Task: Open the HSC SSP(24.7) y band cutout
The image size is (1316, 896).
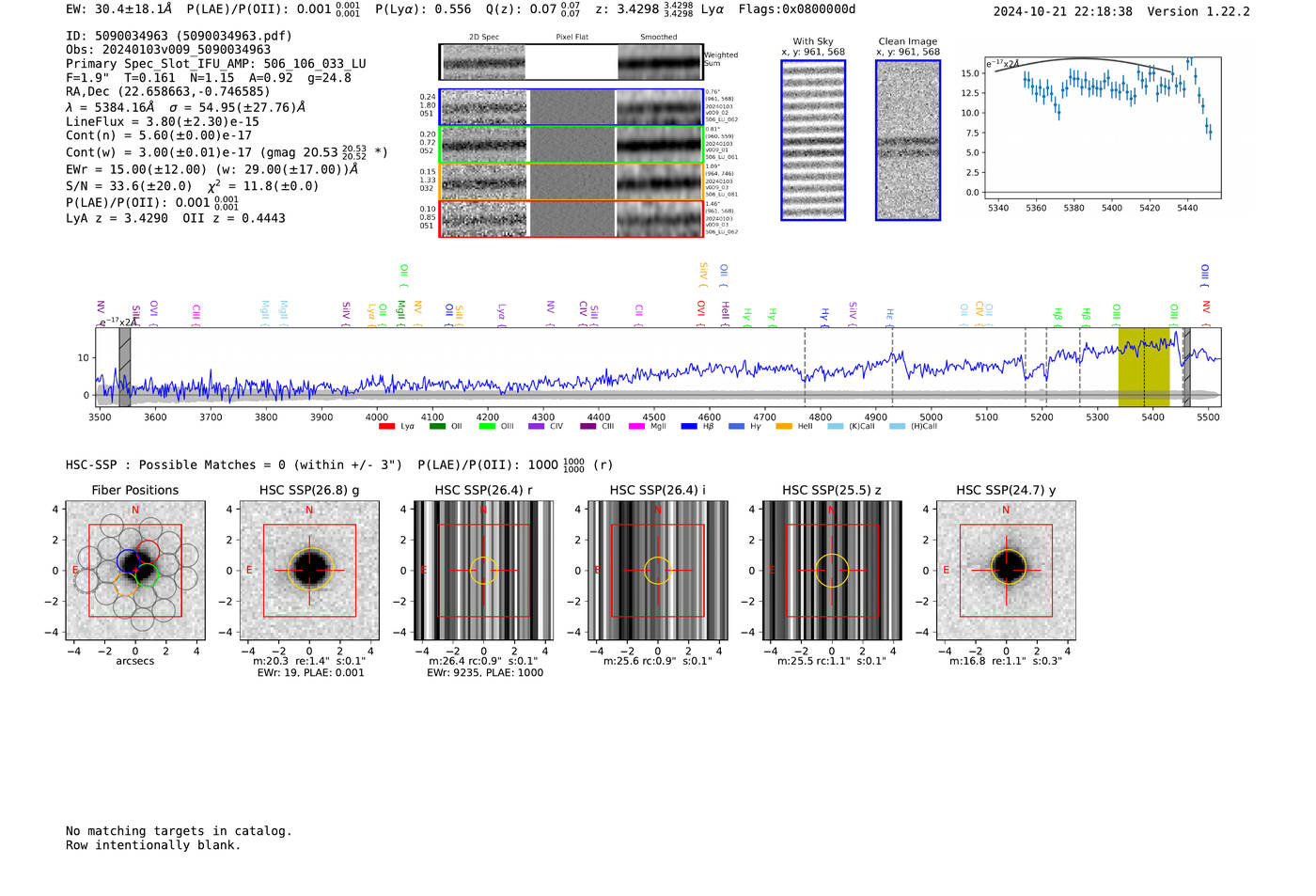Action: (1006, 571)
